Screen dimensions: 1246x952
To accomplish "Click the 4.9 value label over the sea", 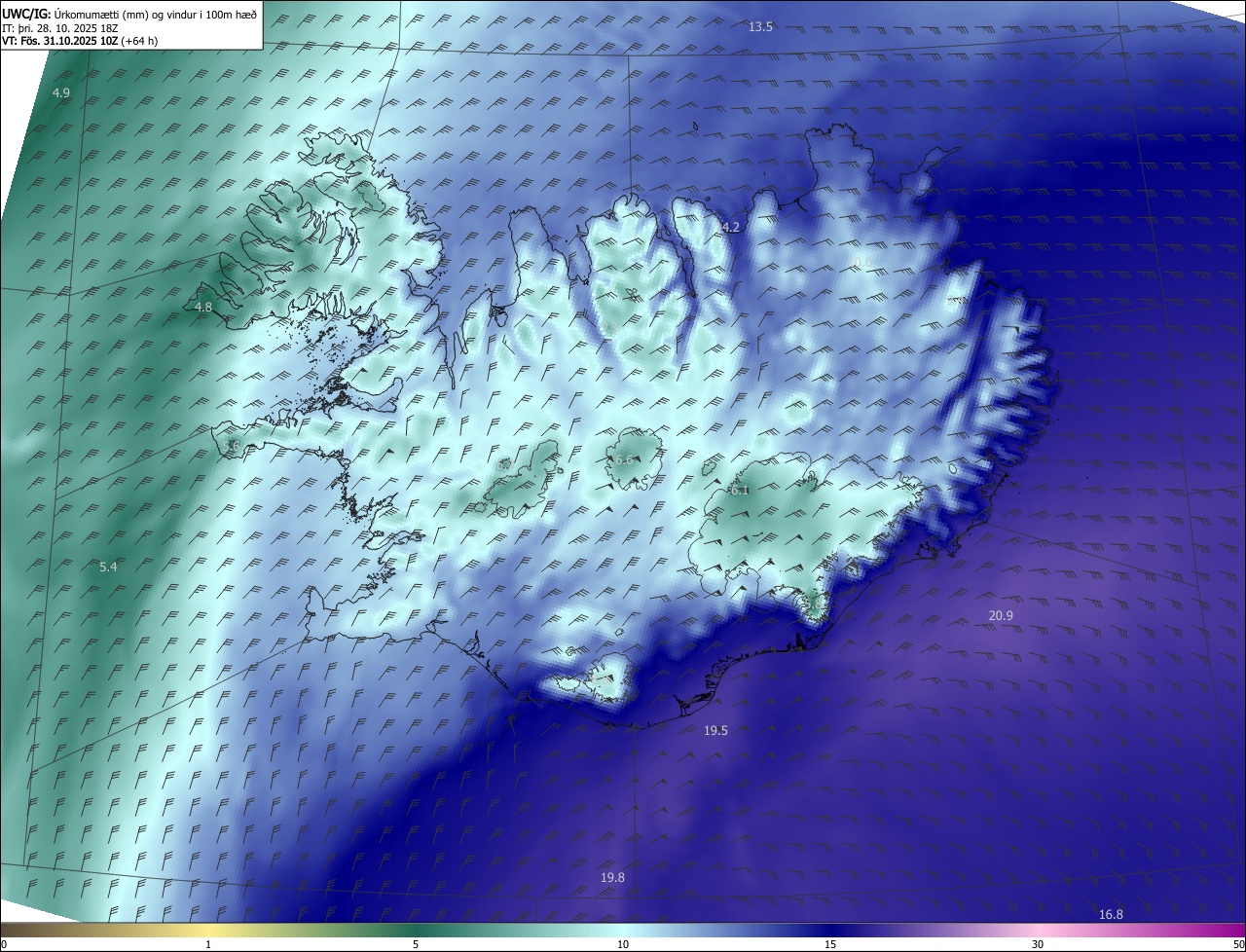I will (61, 93).
